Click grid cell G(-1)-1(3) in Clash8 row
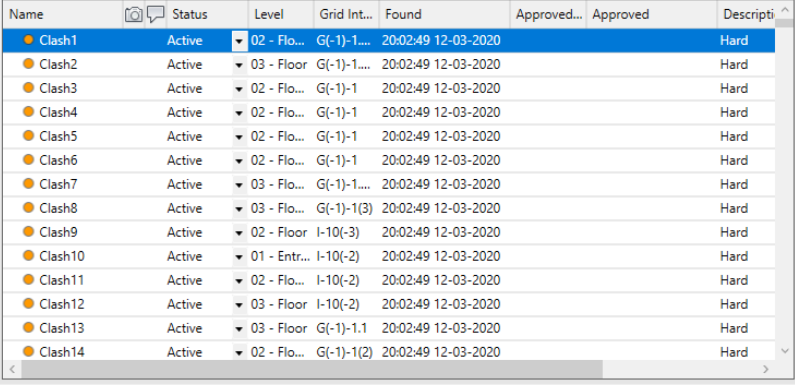The image size is (795, 385). tap(345, 208)
